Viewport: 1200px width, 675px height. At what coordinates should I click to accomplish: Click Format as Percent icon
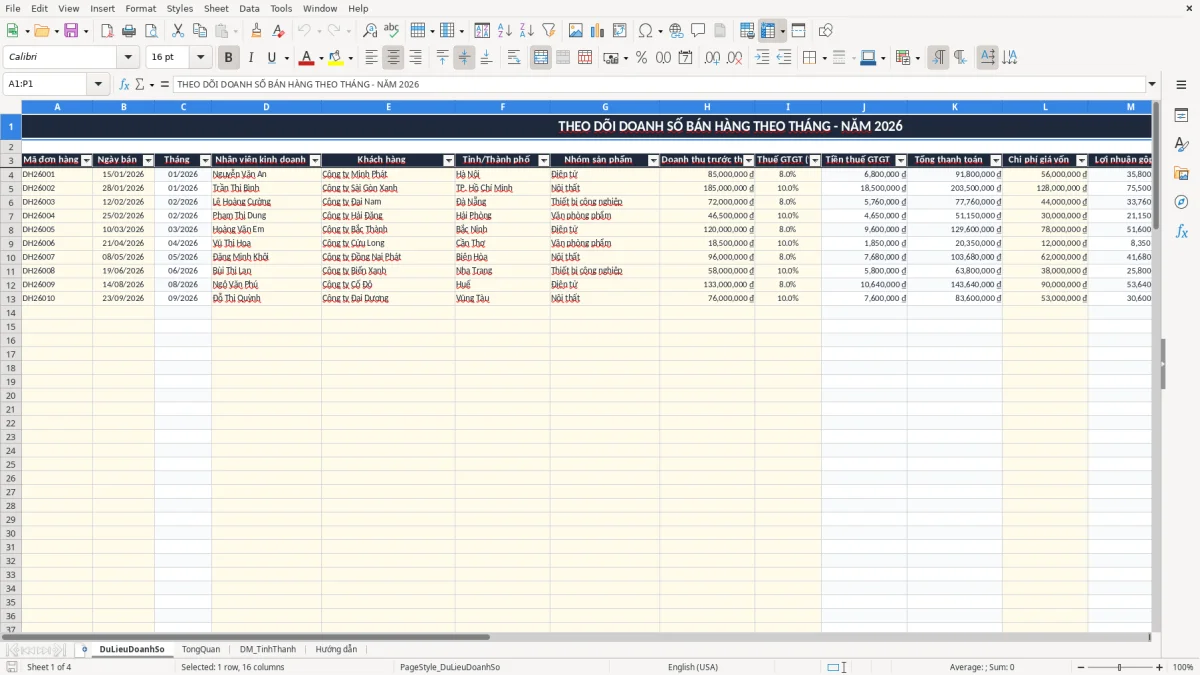641,58
